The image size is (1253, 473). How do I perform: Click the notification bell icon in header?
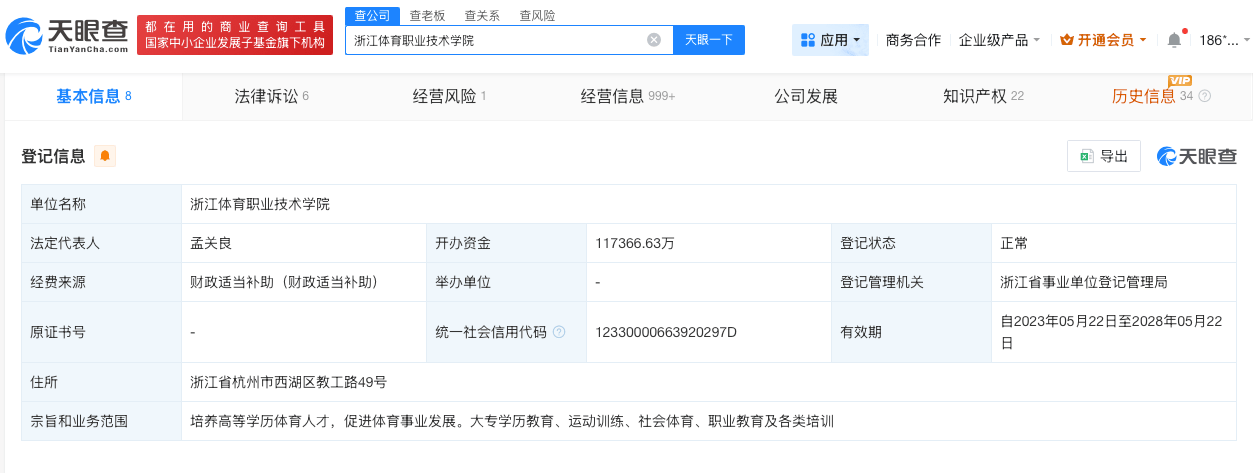point(1174,40)
